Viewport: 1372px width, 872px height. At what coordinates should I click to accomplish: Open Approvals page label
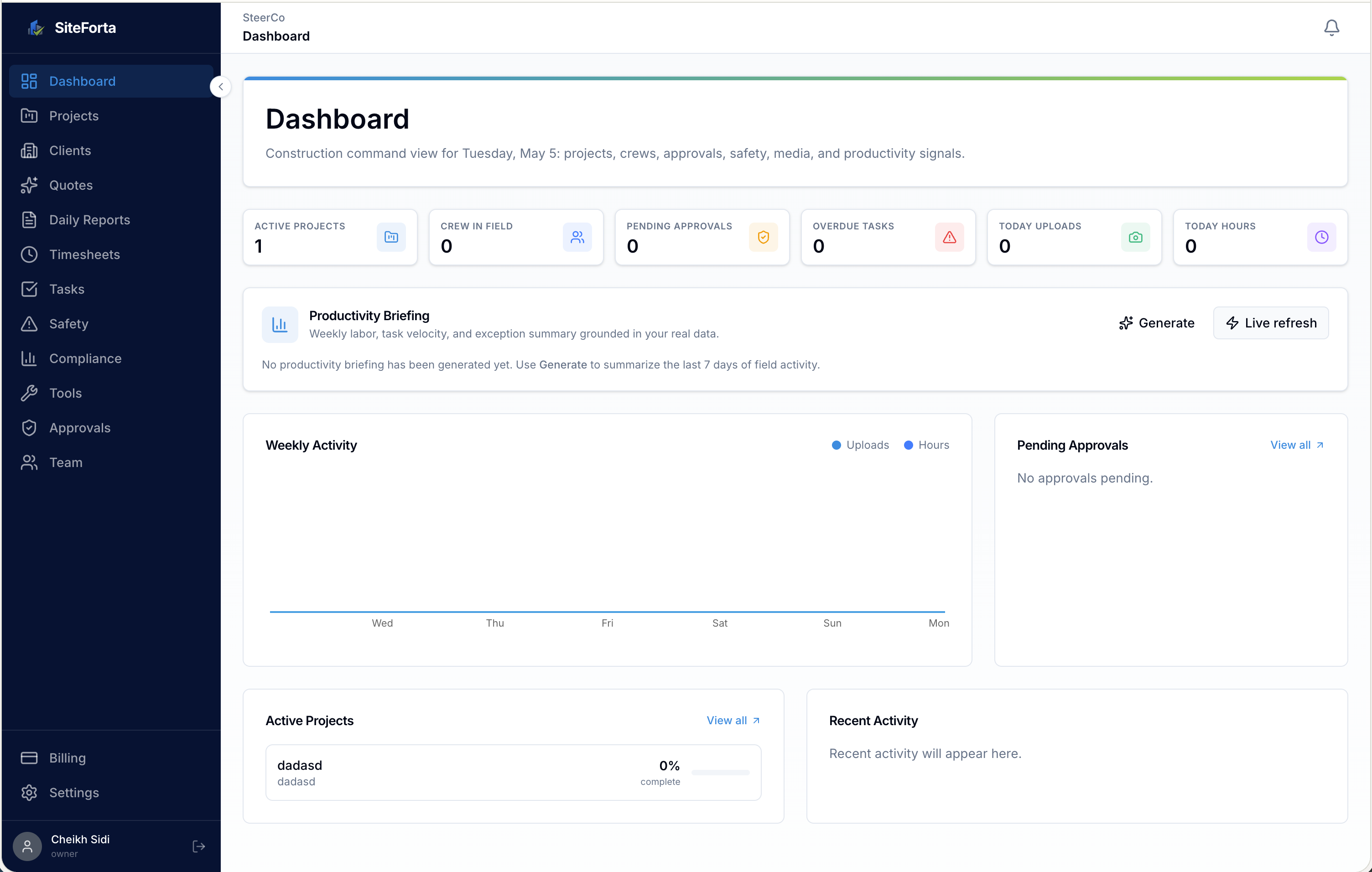pyautogui.click(x=80, y=428)
